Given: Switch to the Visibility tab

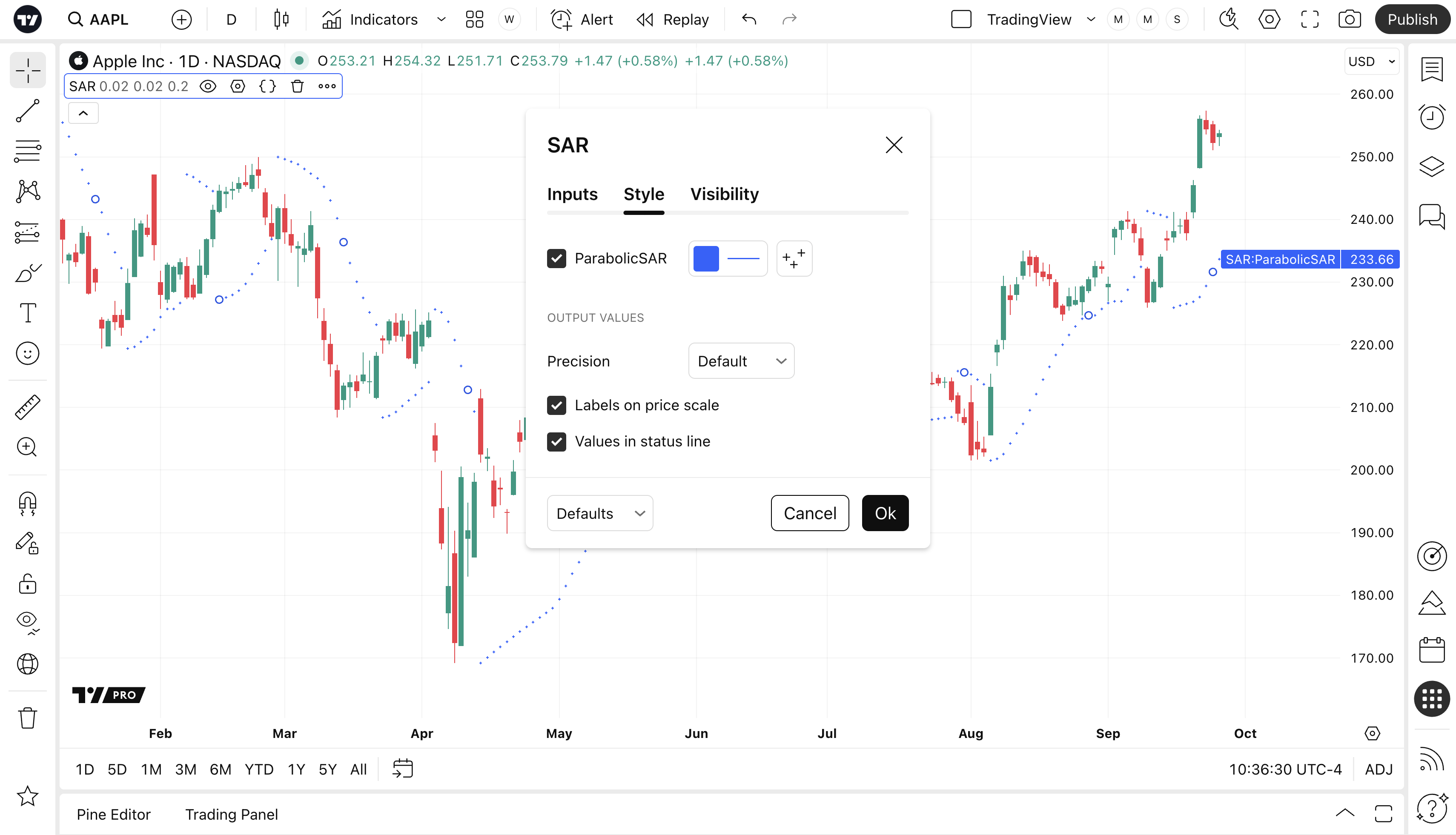Looking at the screenshot, I should tap(724, 194).
